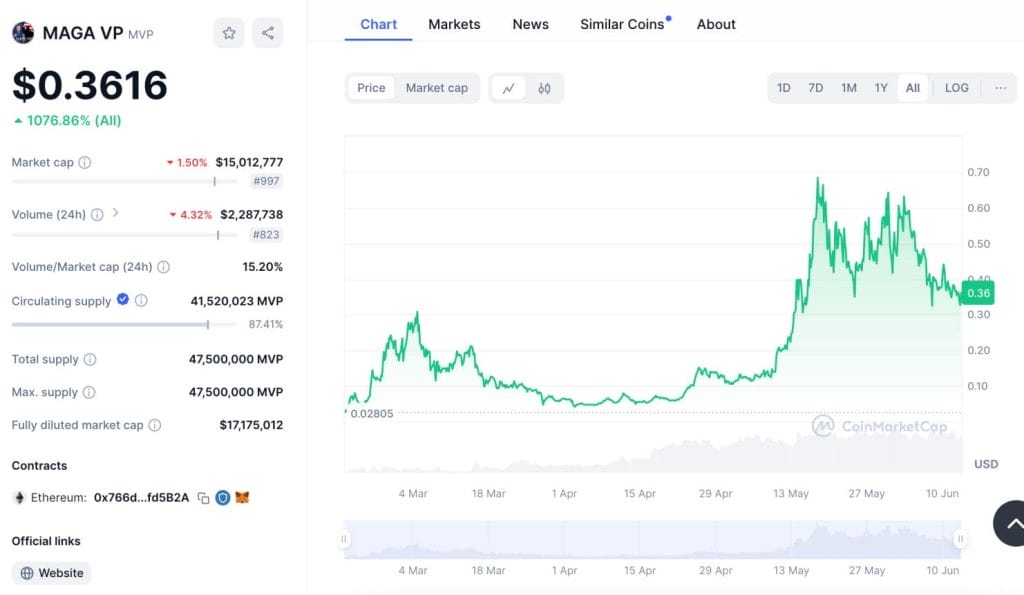This screenshot has width=1024, height=595.
Task: Enable LOG scale on chart
Action: coord(956,88)
